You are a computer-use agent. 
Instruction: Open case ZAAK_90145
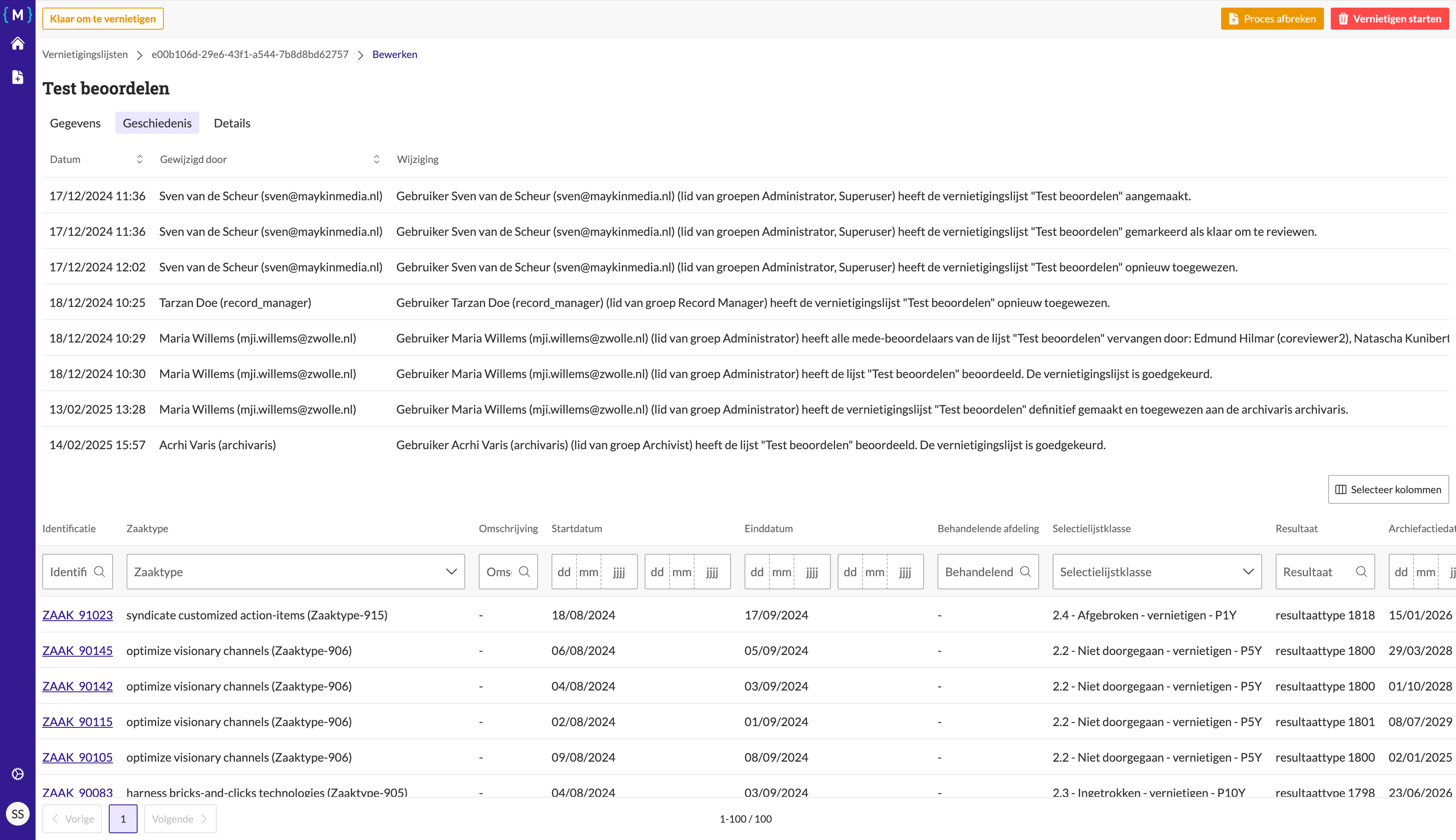77,651
